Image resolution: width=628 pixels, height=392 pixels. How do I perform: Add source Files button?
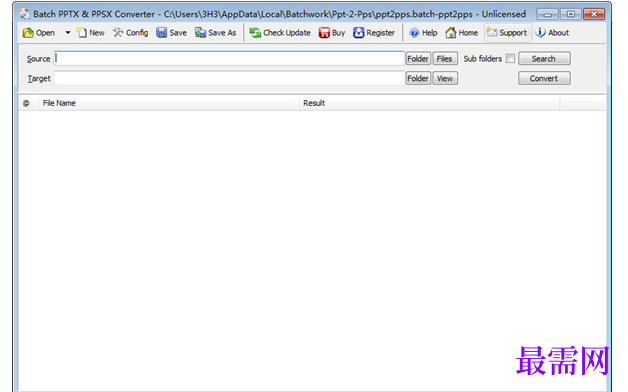pos(445,58)
